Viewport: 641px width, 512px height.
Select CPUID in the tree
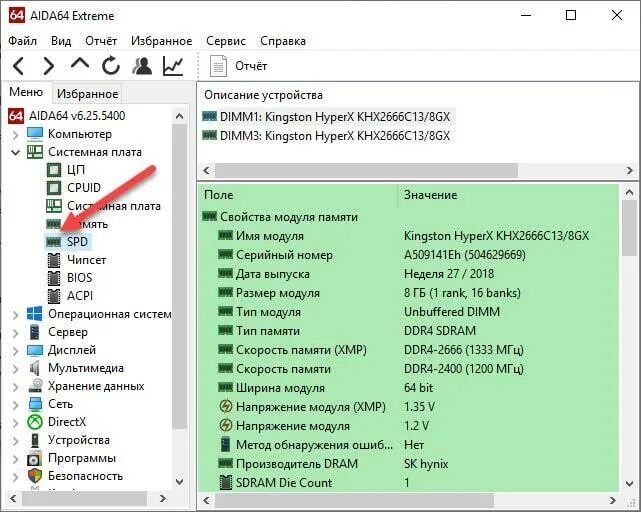[x=84, y=188]
